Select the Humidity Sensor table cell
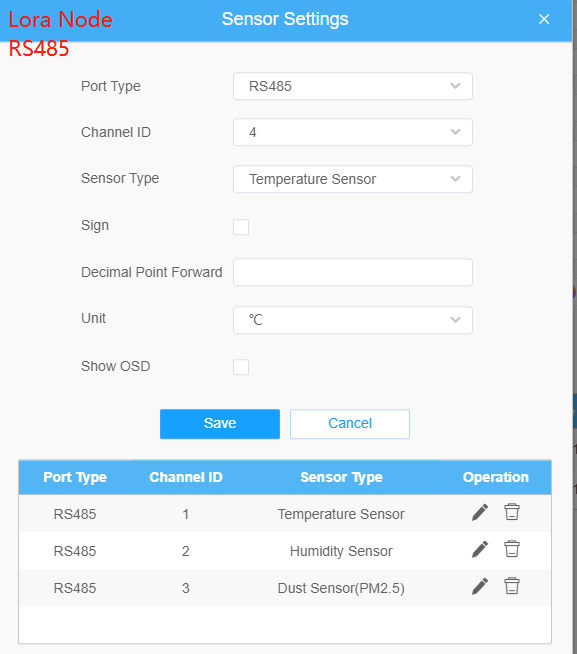The image size is (577, 654). [x=341, y=551]
